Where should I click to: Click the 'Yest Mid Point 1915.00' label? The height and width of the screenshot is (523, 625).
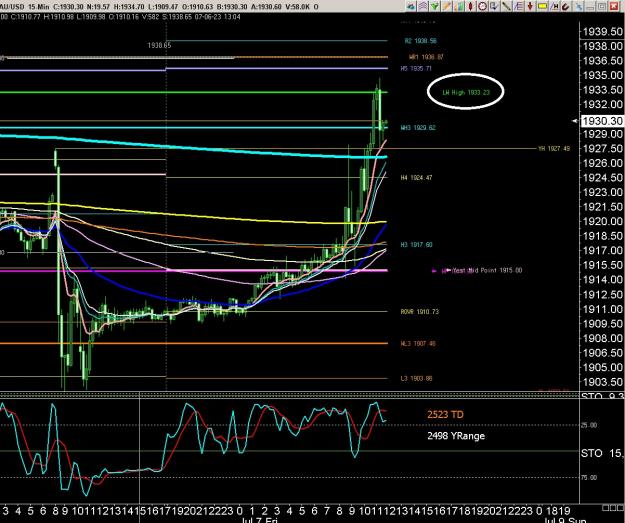pos(487,270)
